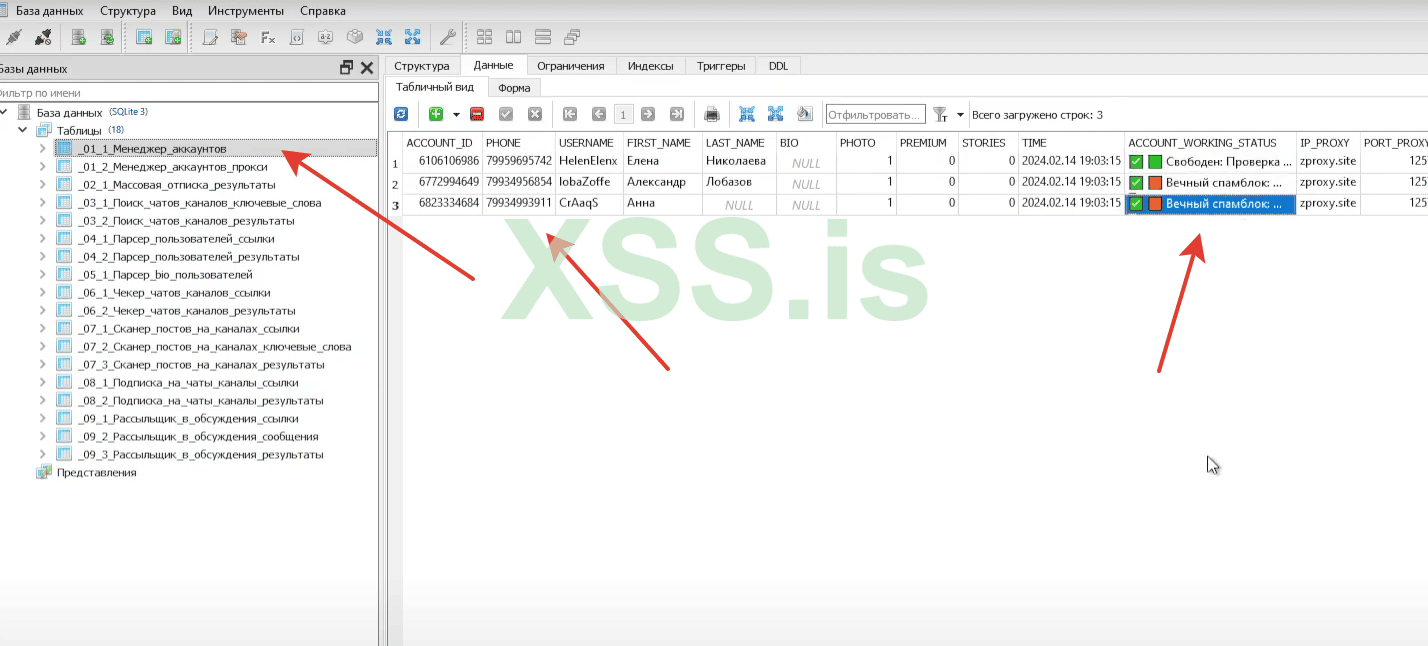The width and height of the screenshot is (1428, 646).
Task: Click the phone cell 79934956854
Action: (x=519, y=183)
